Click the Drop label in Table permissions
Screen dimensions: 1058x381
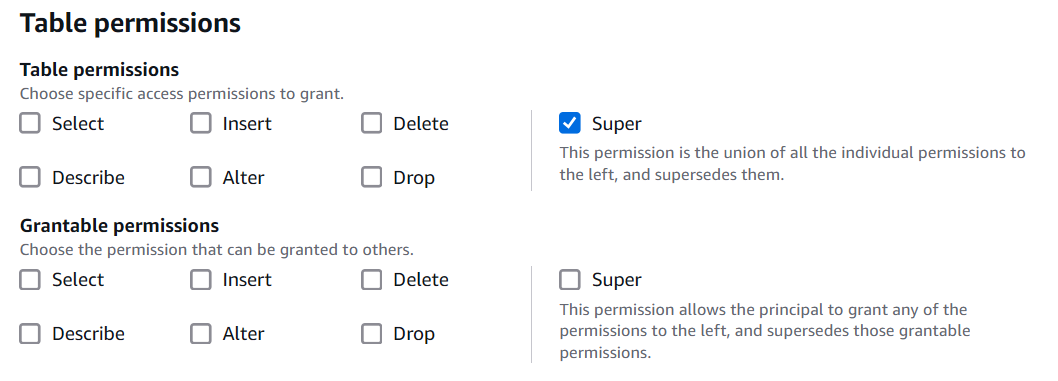pos(414,178)
